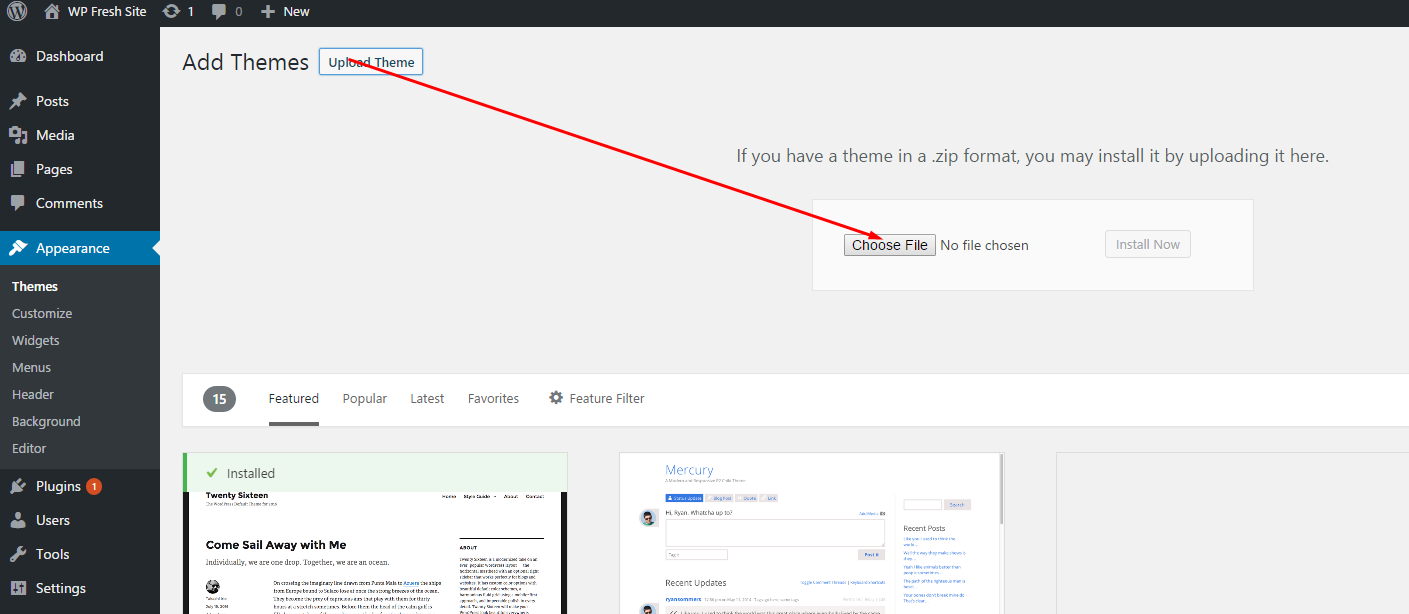Click the Pages icon in sidebar

(x=18, y=170)
